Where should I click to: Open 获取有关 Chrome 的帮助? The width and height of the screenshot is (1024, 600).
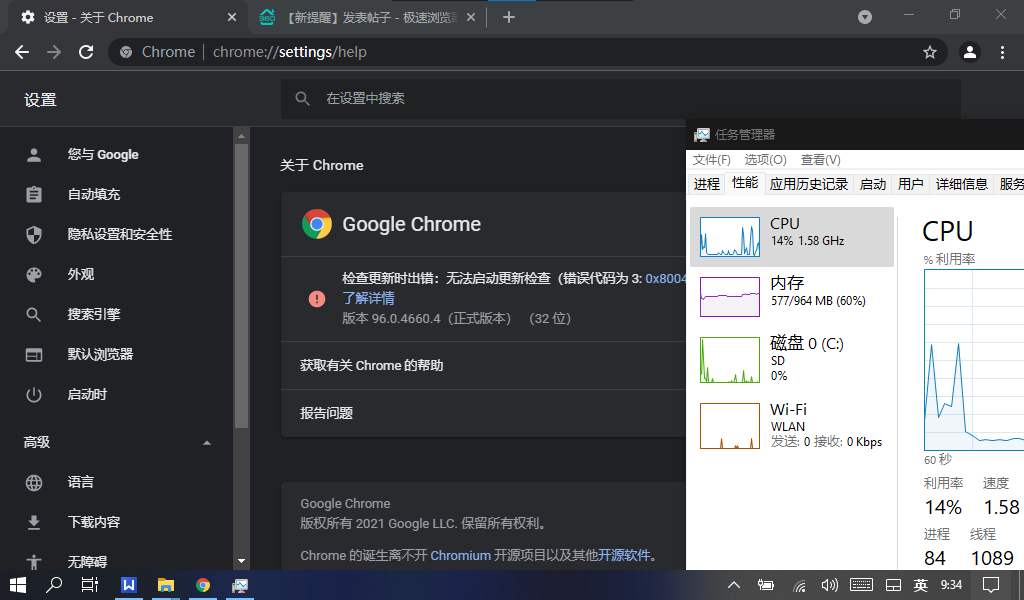pos(483,366)
